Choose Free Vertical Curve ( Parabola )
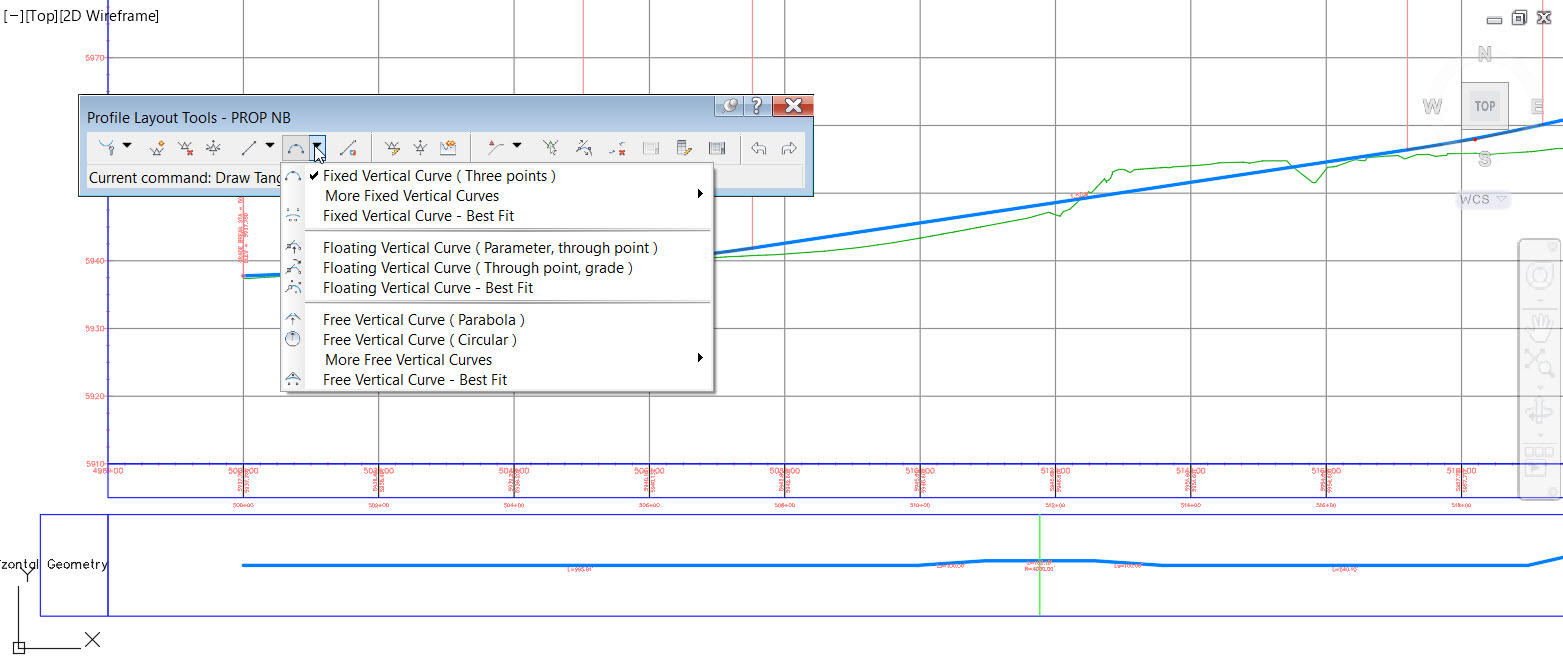Viewport: 1563px width, 667px height. tap(423, 319)
